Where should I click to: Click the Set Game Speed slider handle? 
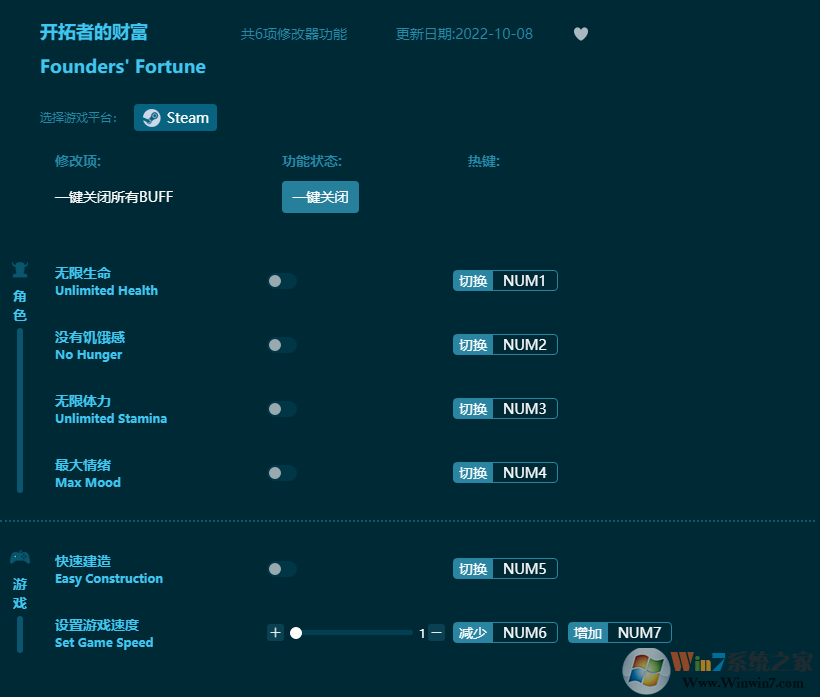pos(296,632)
